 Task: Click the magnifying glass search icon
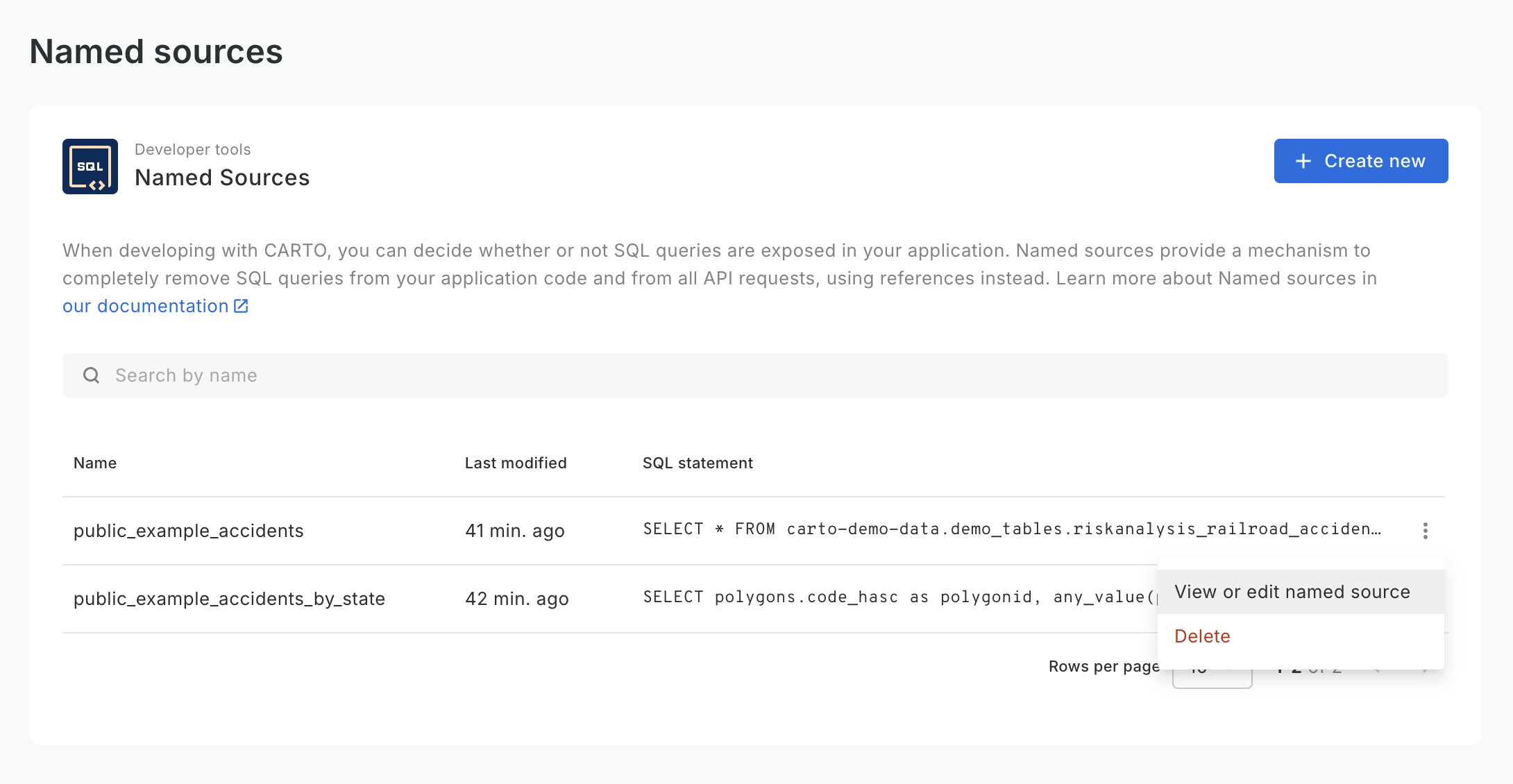tap(91, 375)
